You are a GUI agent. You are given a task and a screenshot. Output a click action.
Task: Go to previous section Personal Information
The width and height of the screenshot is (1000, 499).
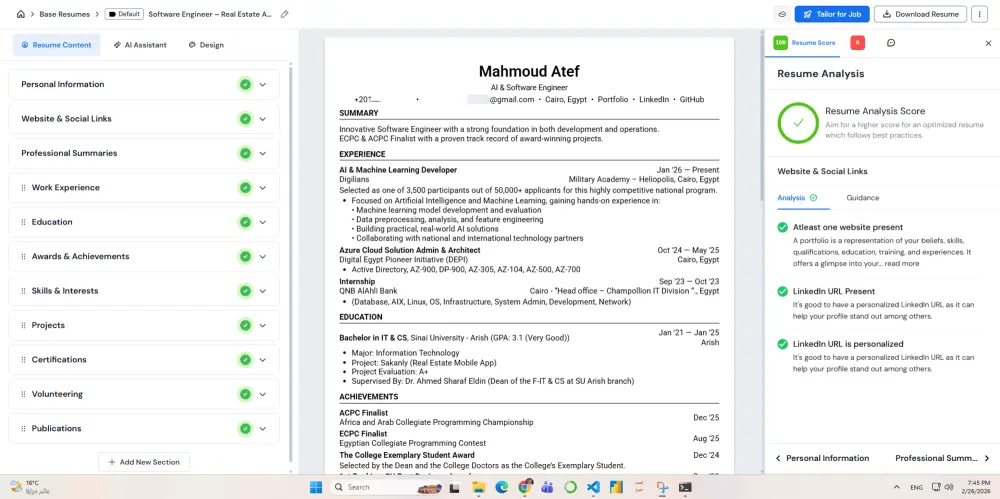pyautogui.click(x=822, y=458)
